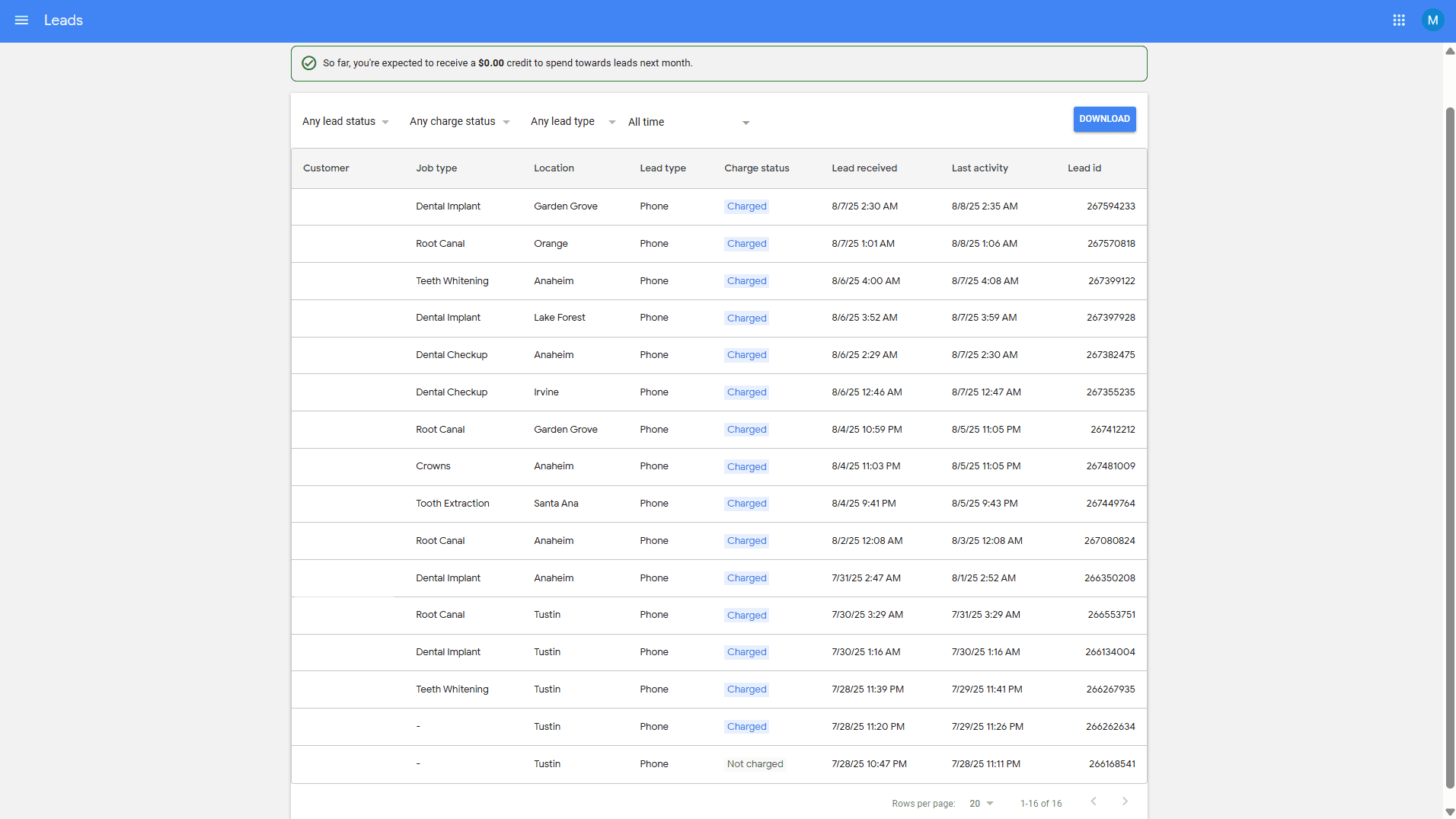Click lead received 7/30/25 1:16 AM

[866, 652]
